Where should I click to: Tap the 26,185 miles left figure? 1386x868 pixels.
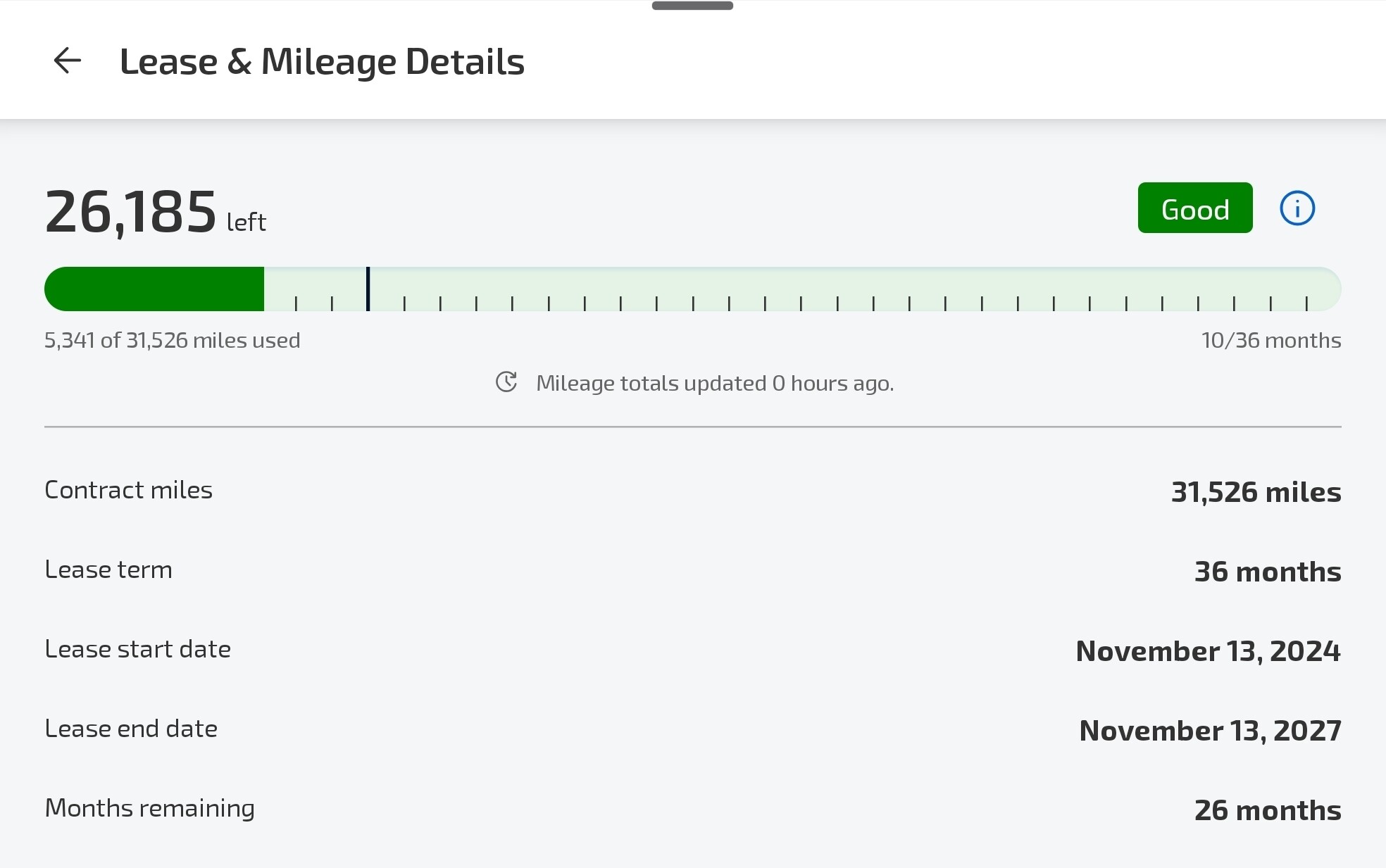click(x=131, y=211)
